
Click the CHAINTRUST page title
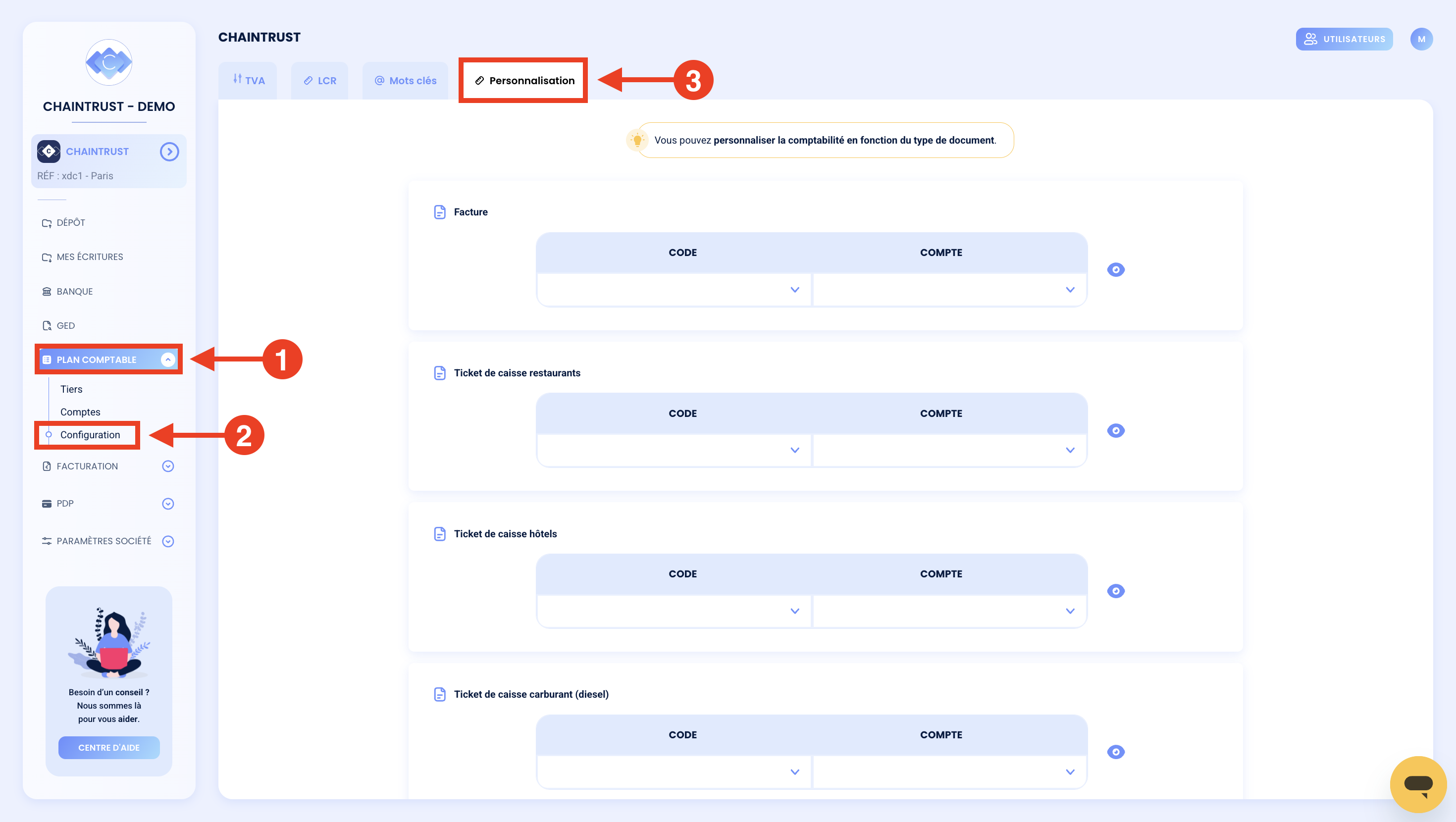[x=260, y=37]
